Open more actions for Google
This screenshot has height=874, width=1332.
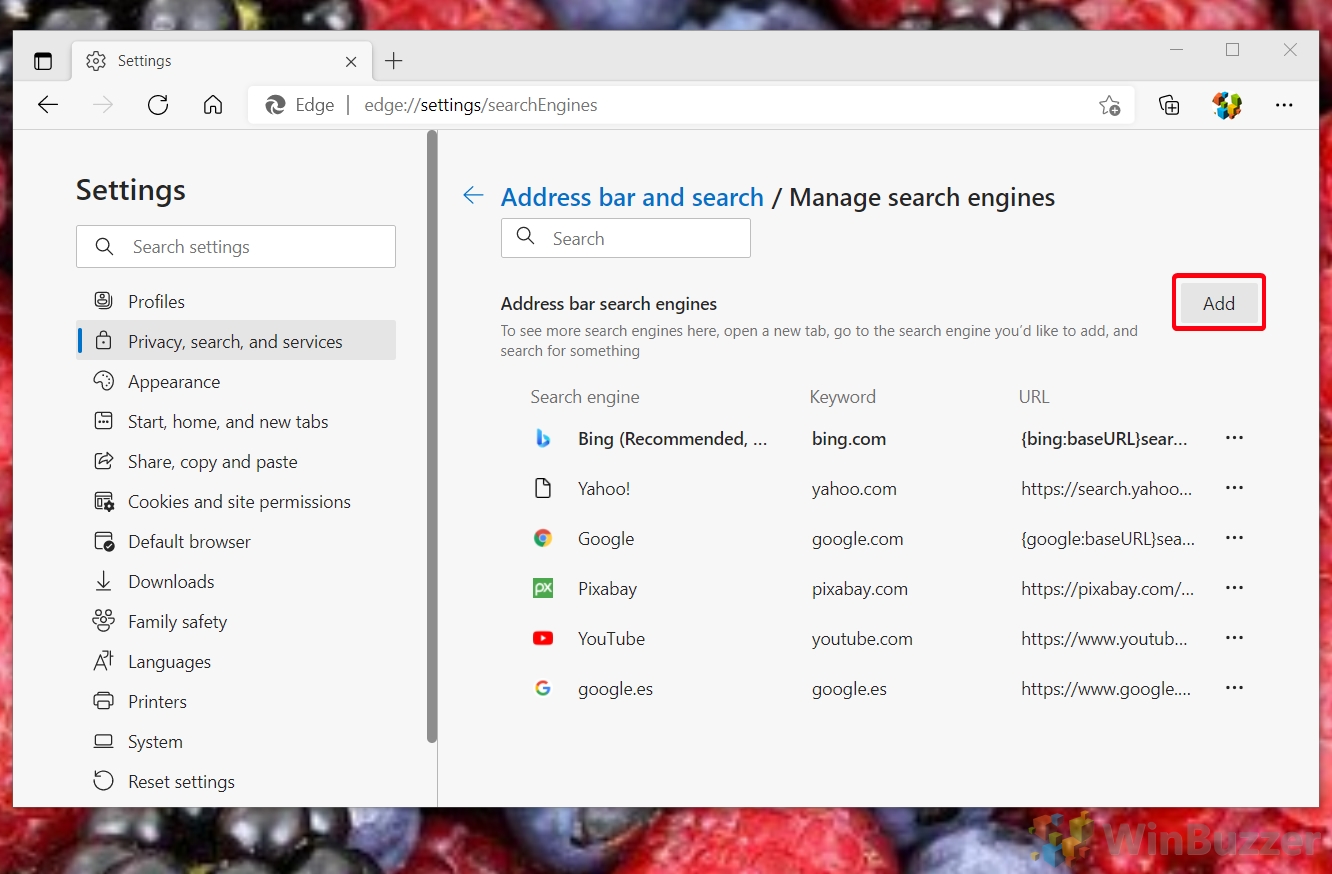1234,538
